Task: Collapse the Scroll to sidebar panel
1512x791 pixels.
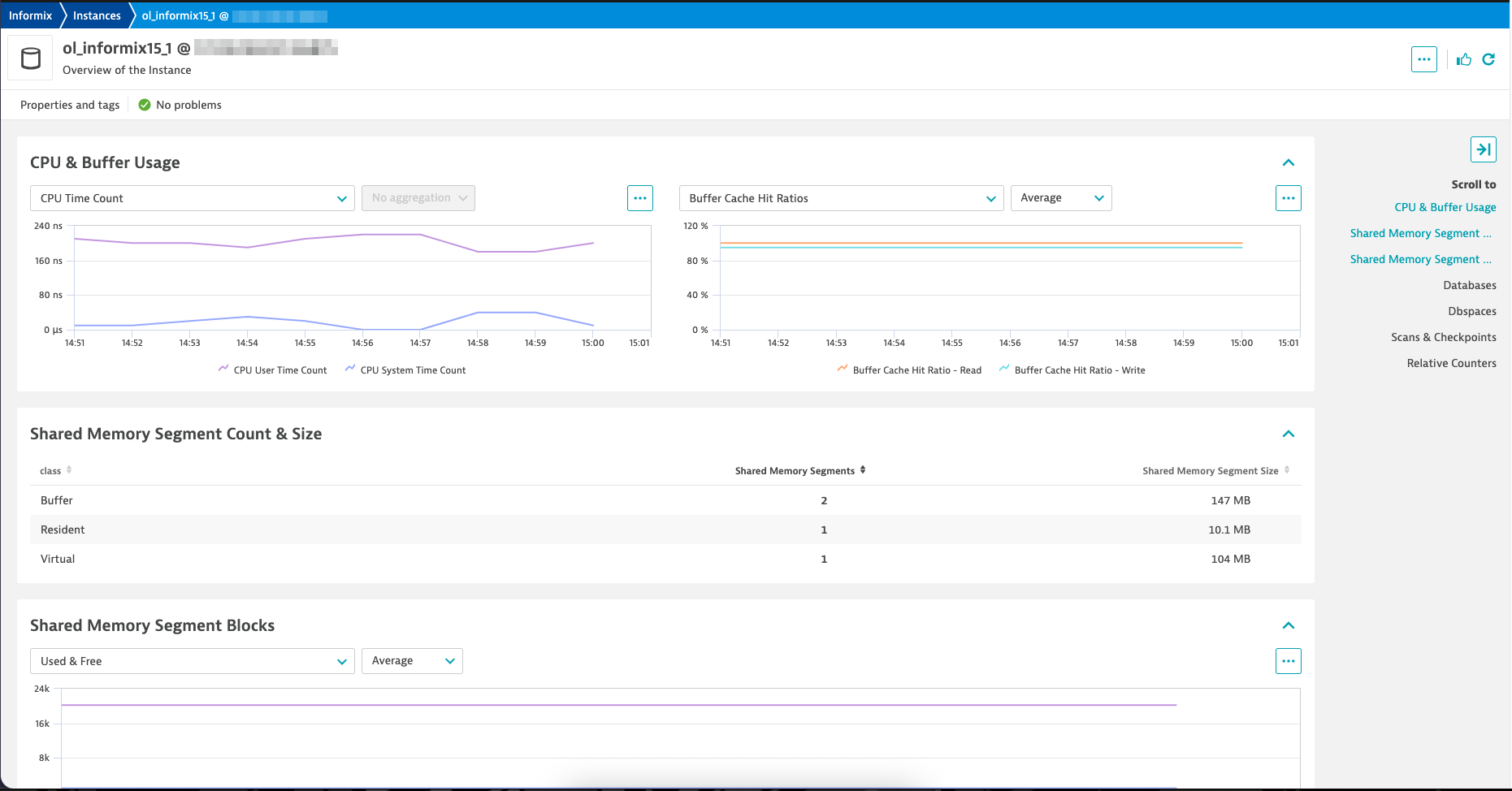Action: pyautogui.click(x=1483, y=149)
